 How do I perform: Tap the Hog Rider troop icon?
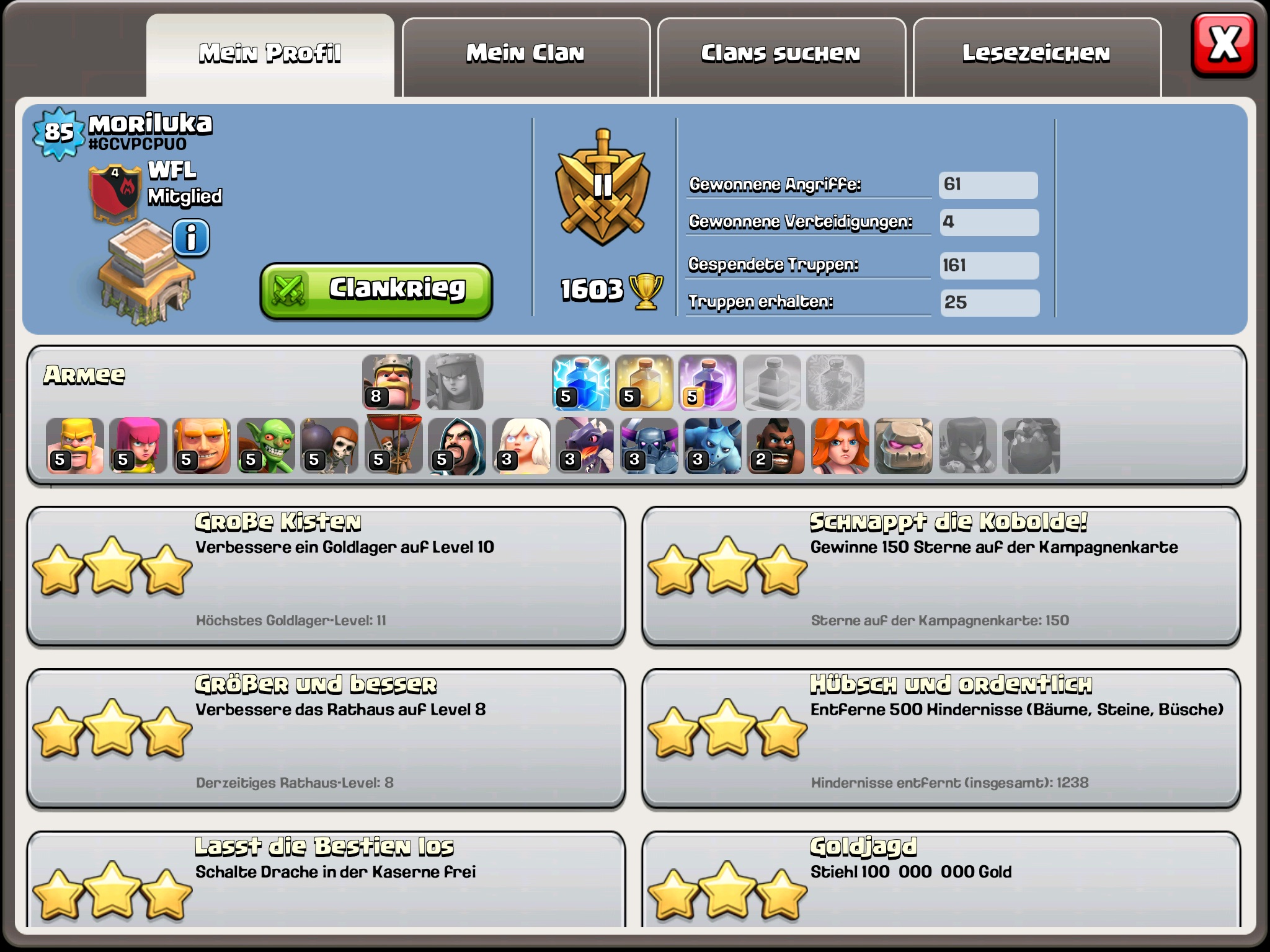776,446
